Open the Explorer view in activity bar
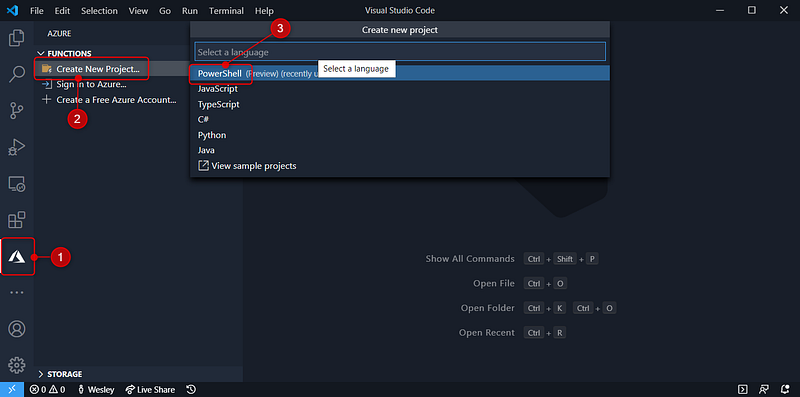The image size is (800, 397). (17, 38)
